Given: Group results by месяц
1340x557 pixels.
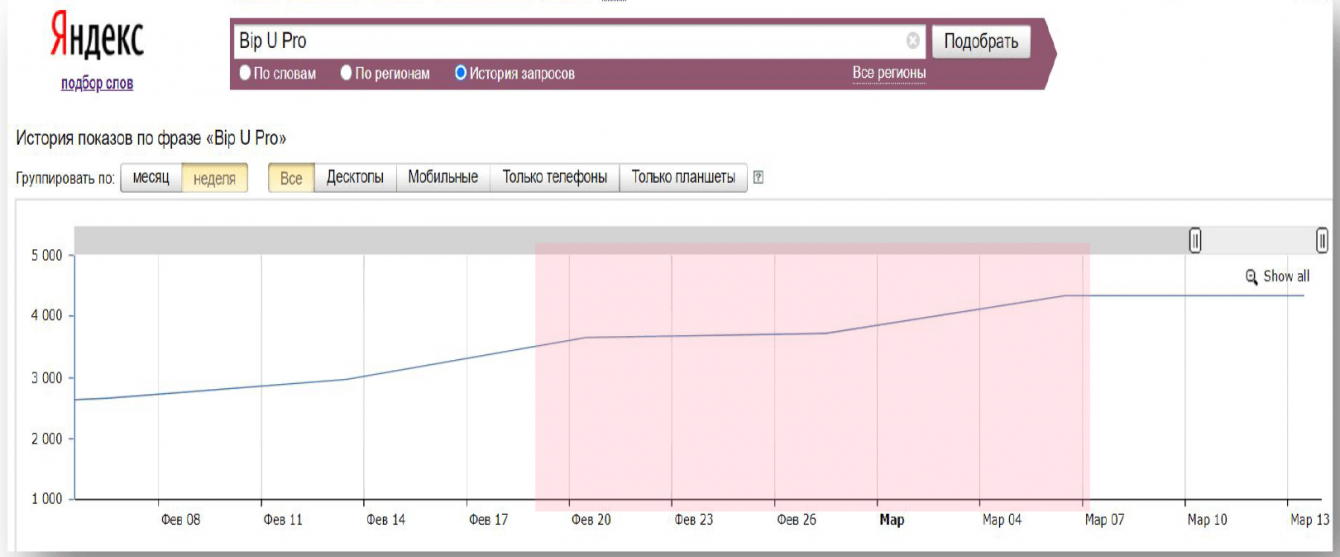Looking at the screenshot, I should [151, 178].
